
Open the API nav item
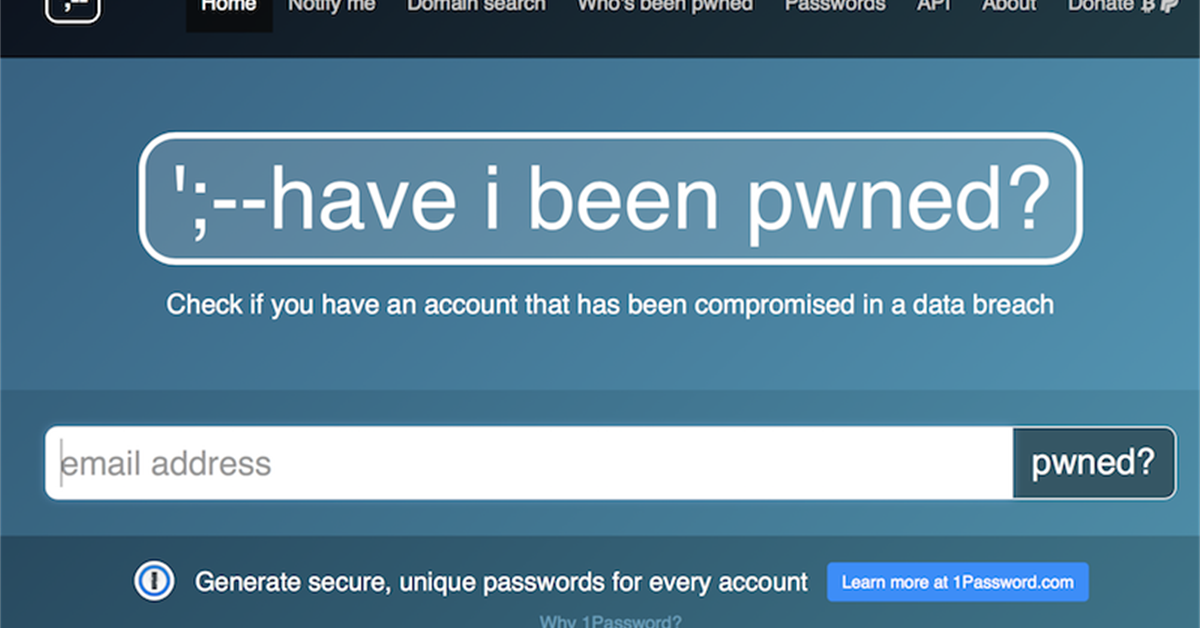[933, 6]
